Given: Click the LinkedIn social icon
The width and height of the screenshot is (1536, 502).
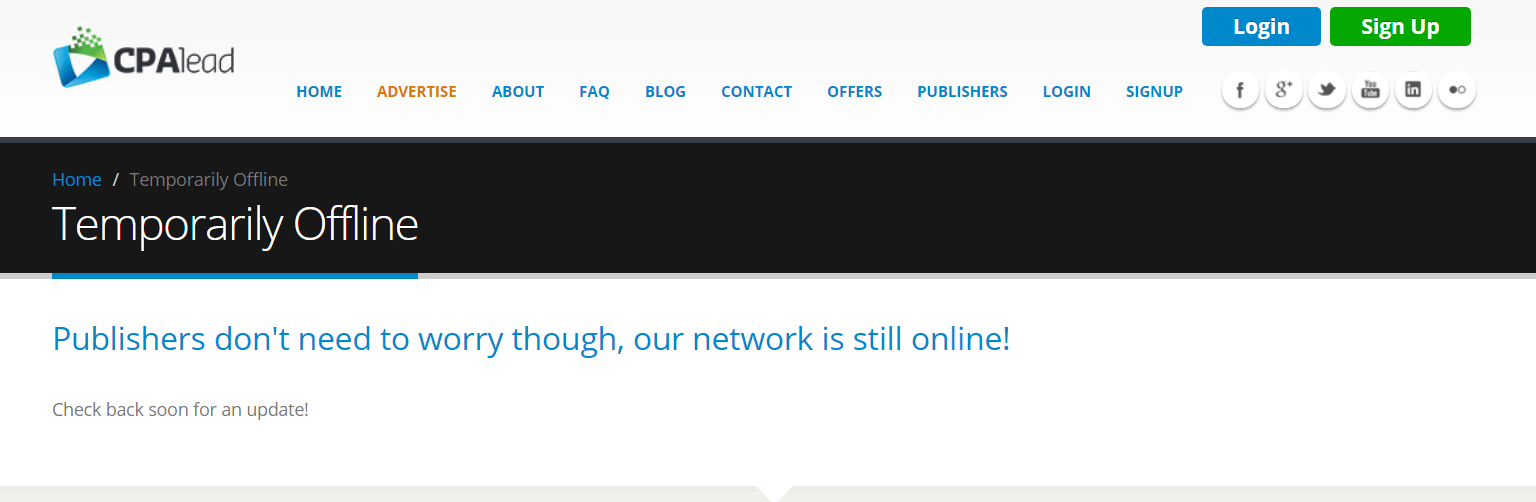Looking at the screenshot, I should [1413, 90].
